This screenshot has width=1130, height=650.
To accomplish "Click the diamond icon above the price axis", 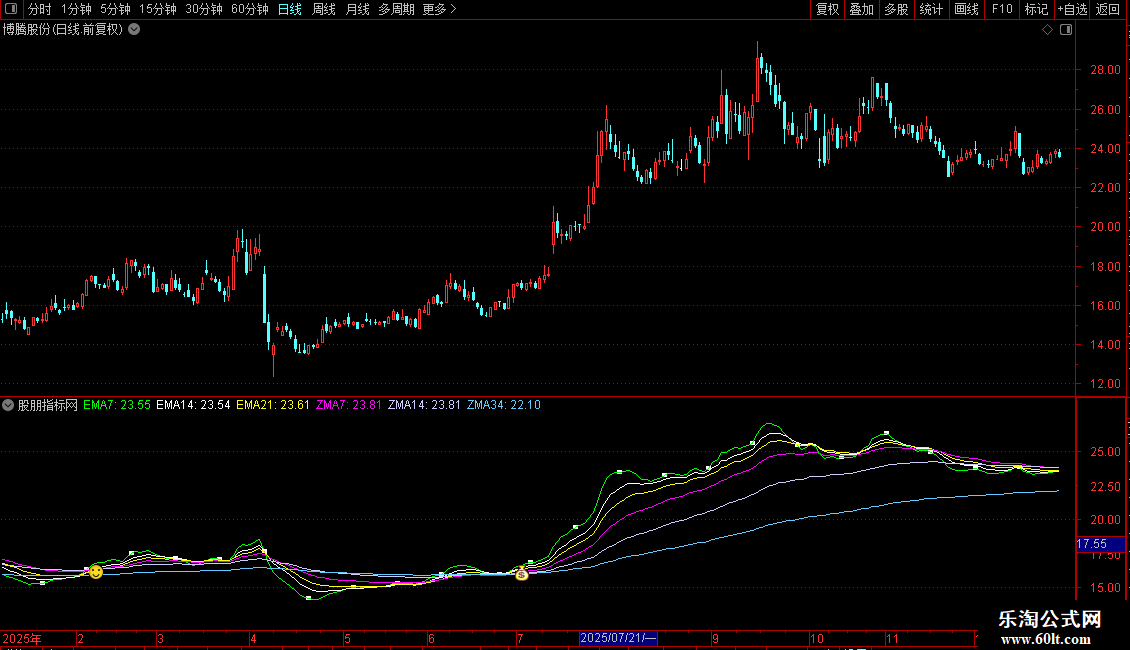I will click(1048, 30).
